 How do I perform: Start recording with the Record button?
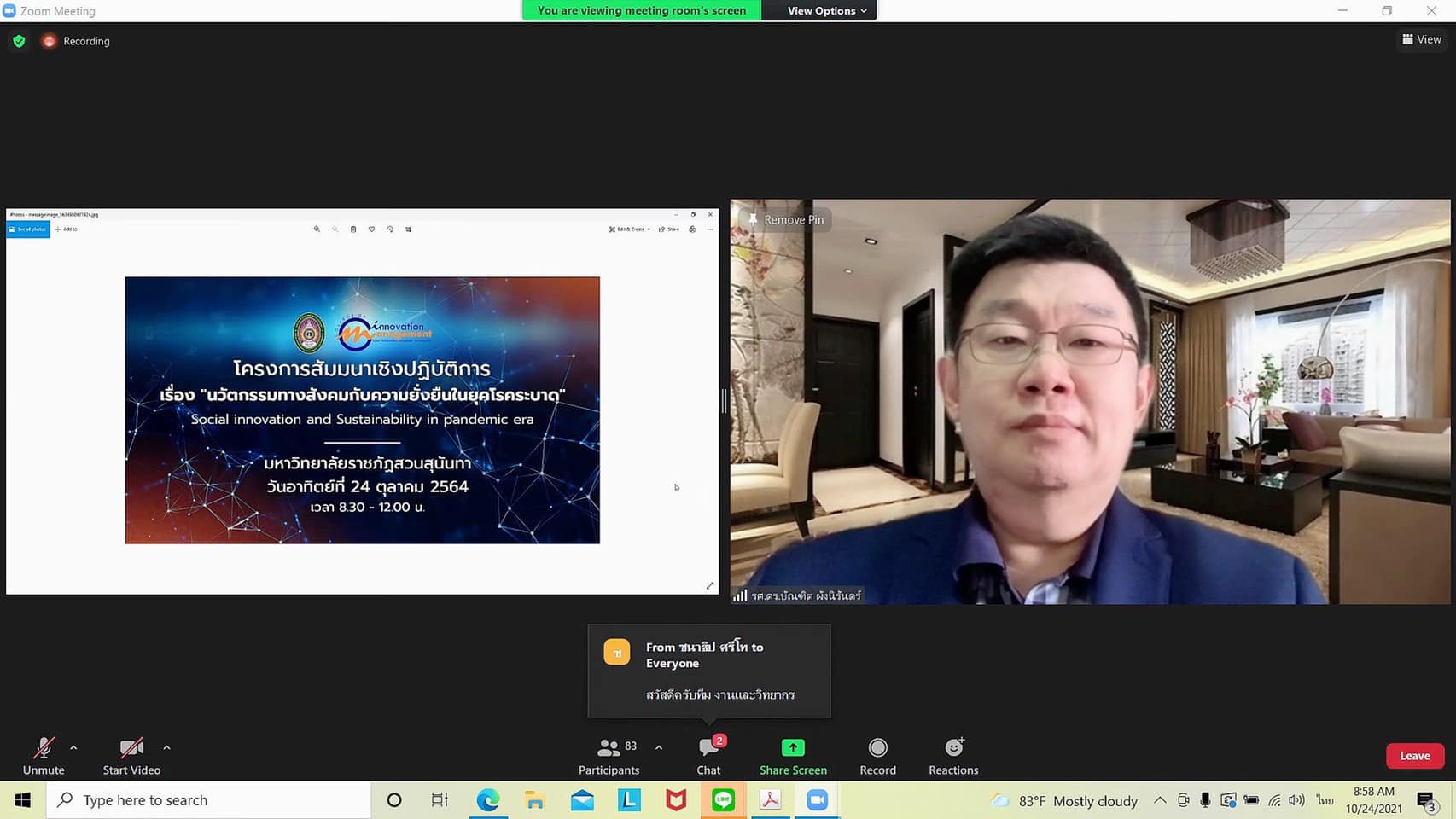tap(877, 756)
